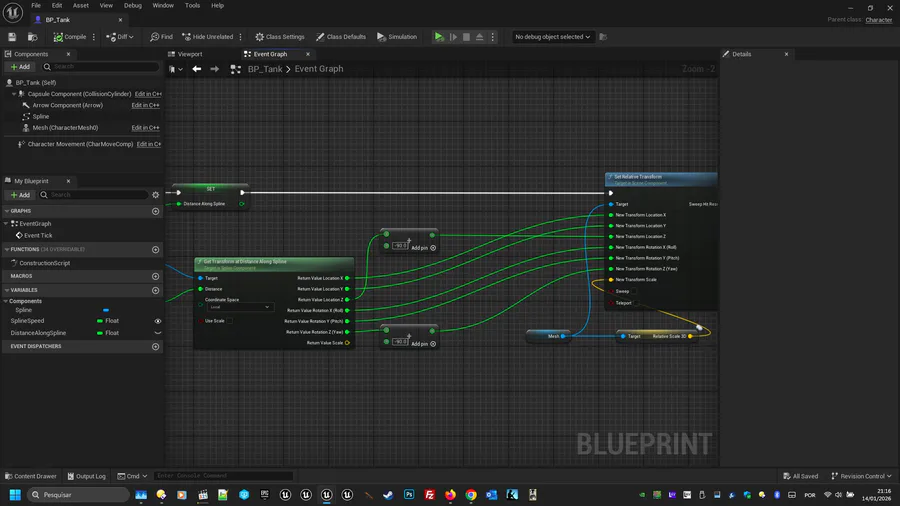Click the My Blueprint search field
This screenshot has height=506, width=900.
click(x=94, y=195)
